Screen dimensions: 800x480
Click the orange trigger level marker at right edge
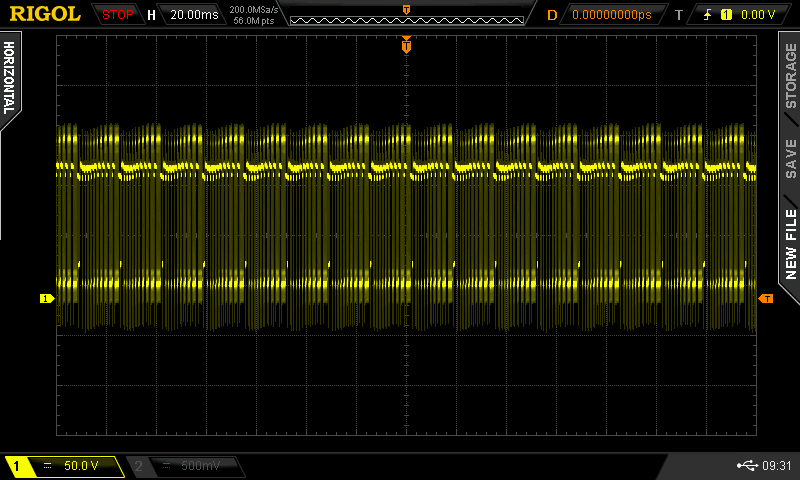766,298
